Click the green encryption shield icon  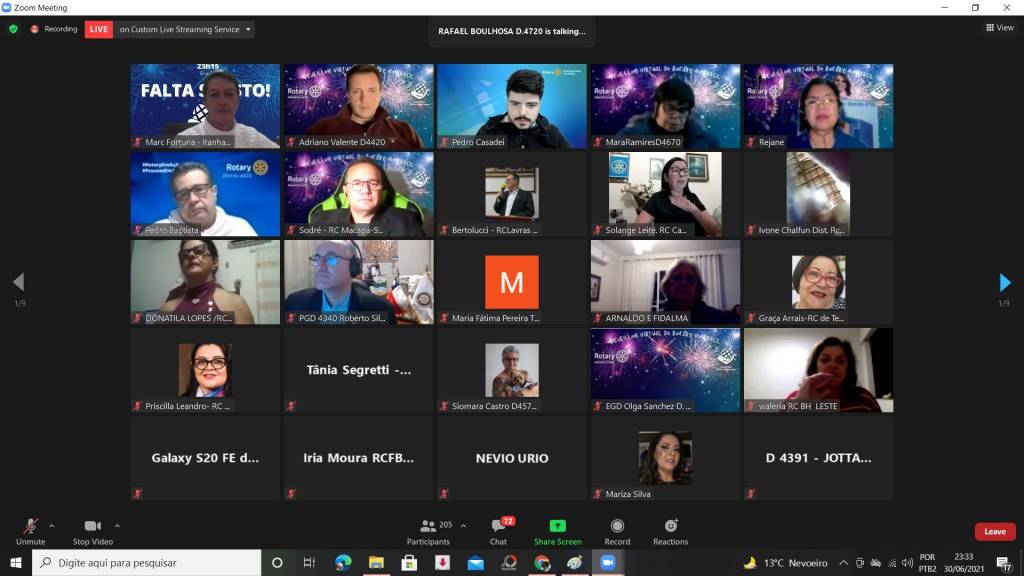pyautogui.click(x=13, y=29)
